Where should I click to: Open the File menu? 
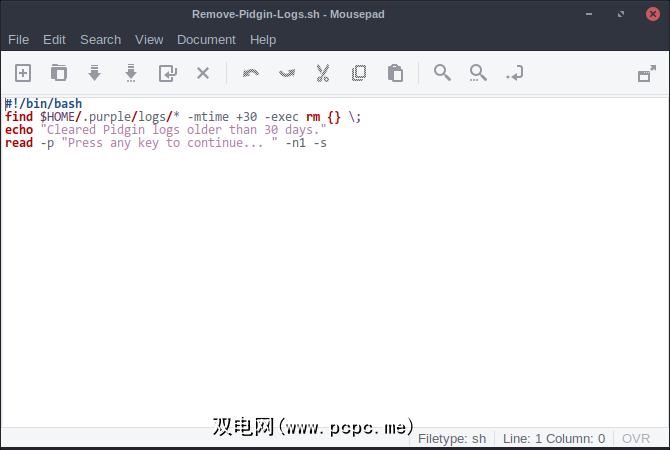tap(18, 40)
